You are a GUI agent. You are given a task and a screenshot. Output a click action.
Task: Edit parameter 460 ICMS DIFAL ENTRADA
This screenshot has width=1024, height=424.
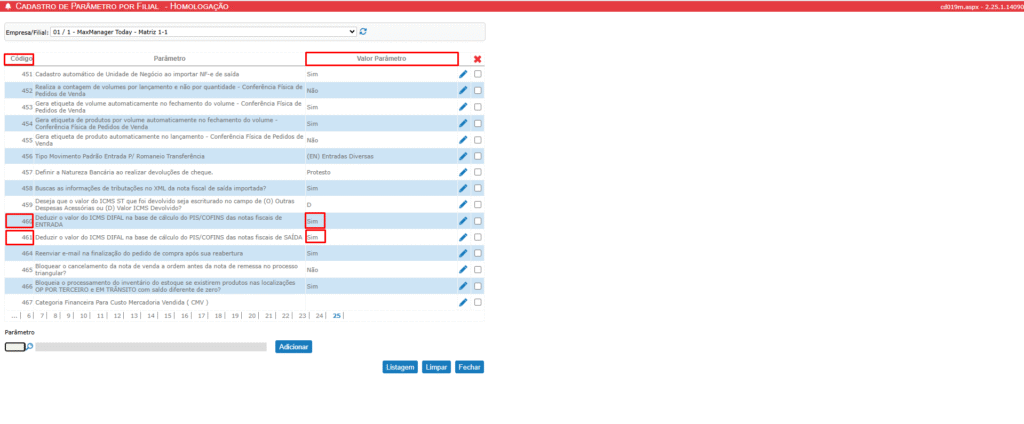click(463, 221)
